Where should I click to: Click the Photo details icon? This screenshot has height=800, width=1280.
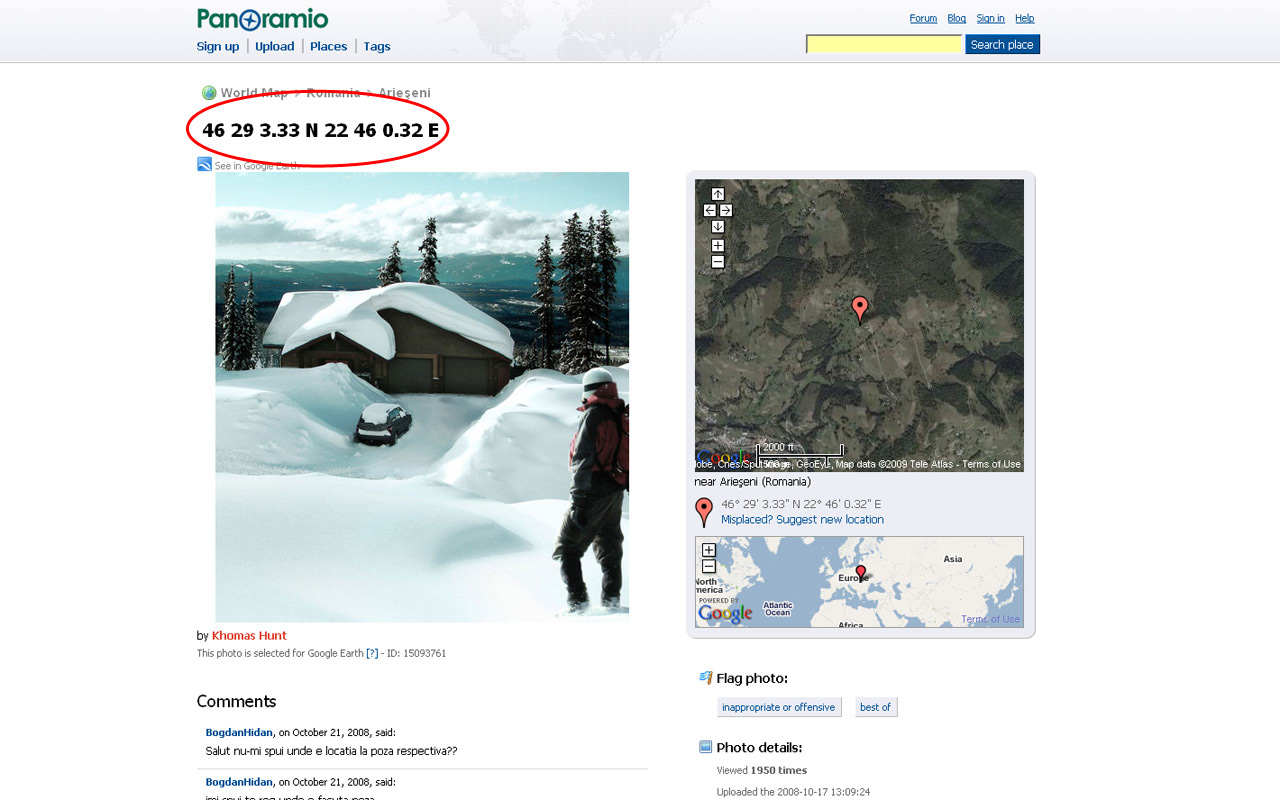[706, 747]
